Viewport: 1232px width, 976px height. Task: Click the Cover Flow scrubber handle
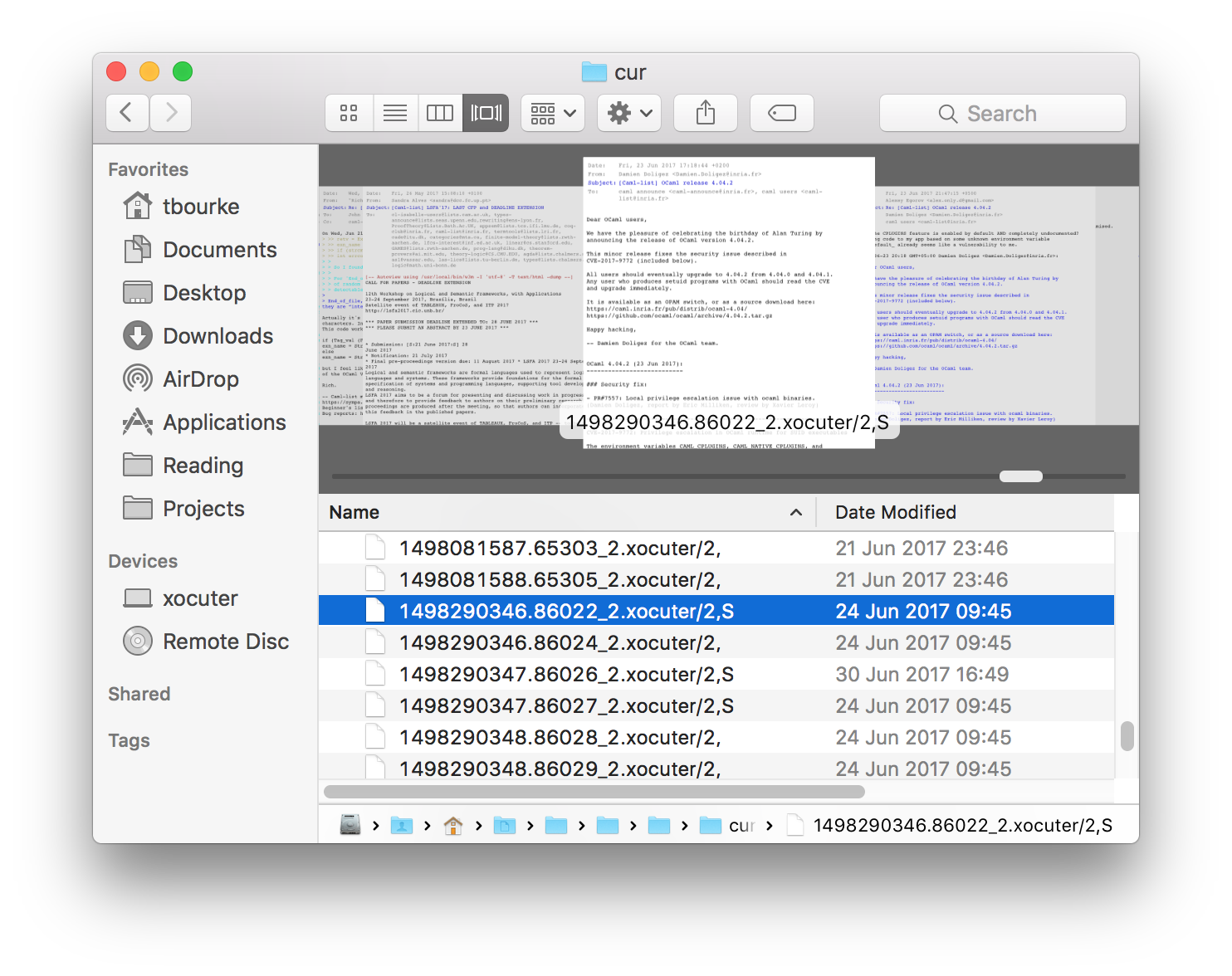pos(1021,476)
